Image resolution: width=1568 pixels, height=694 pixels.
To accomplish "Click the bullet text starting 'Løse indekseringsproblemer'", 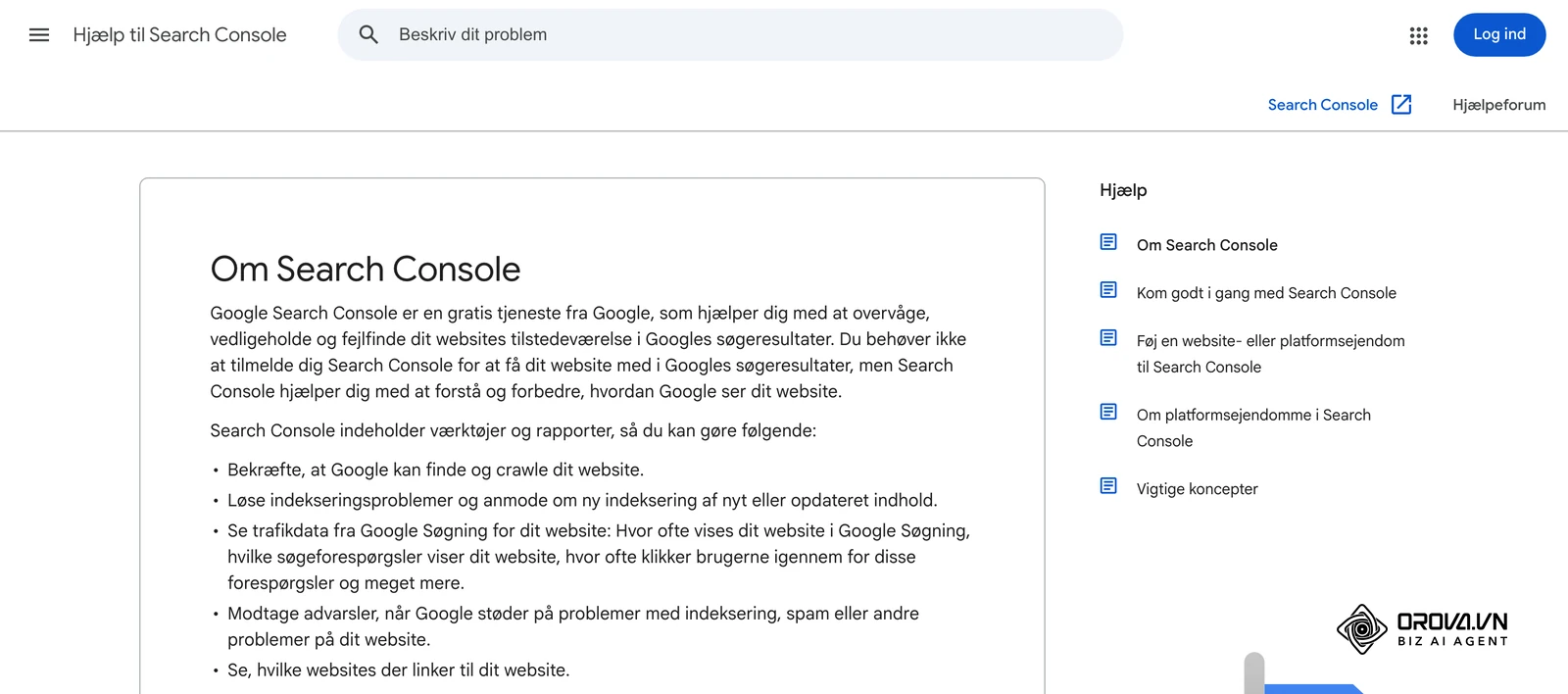I will [582, 500].
